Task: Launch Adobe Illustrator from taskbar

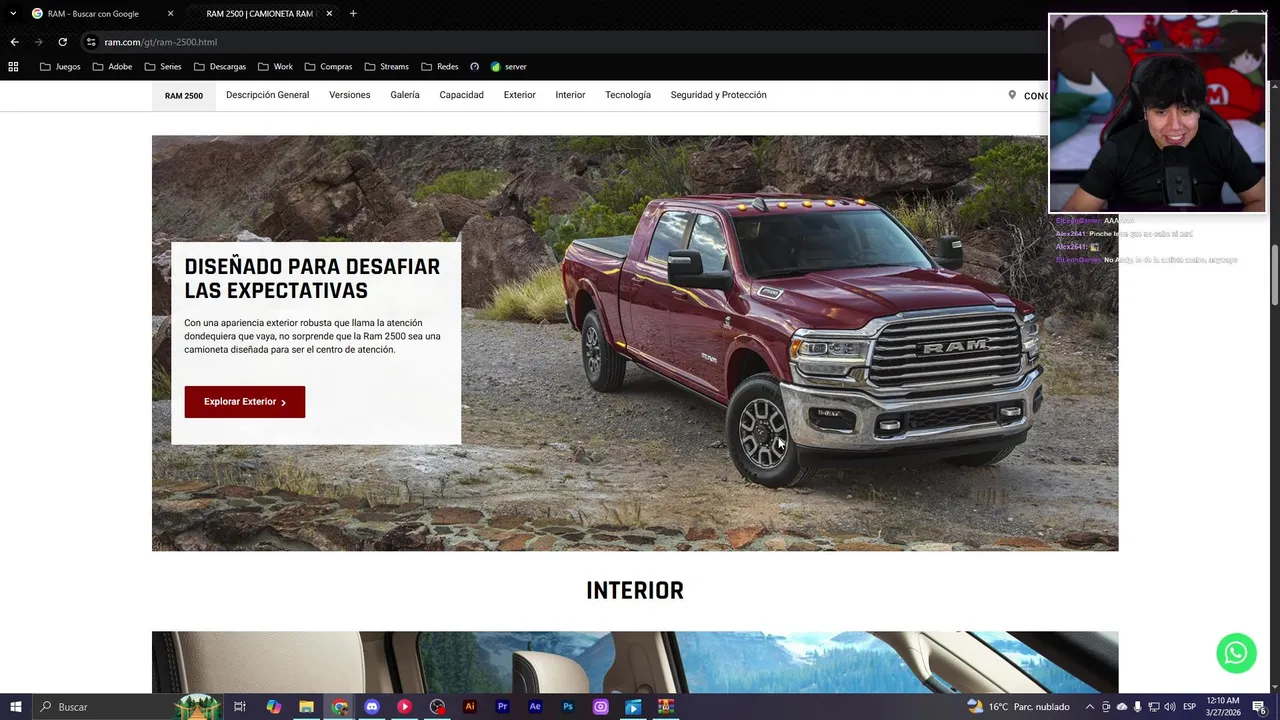Action: coord(470,707)
